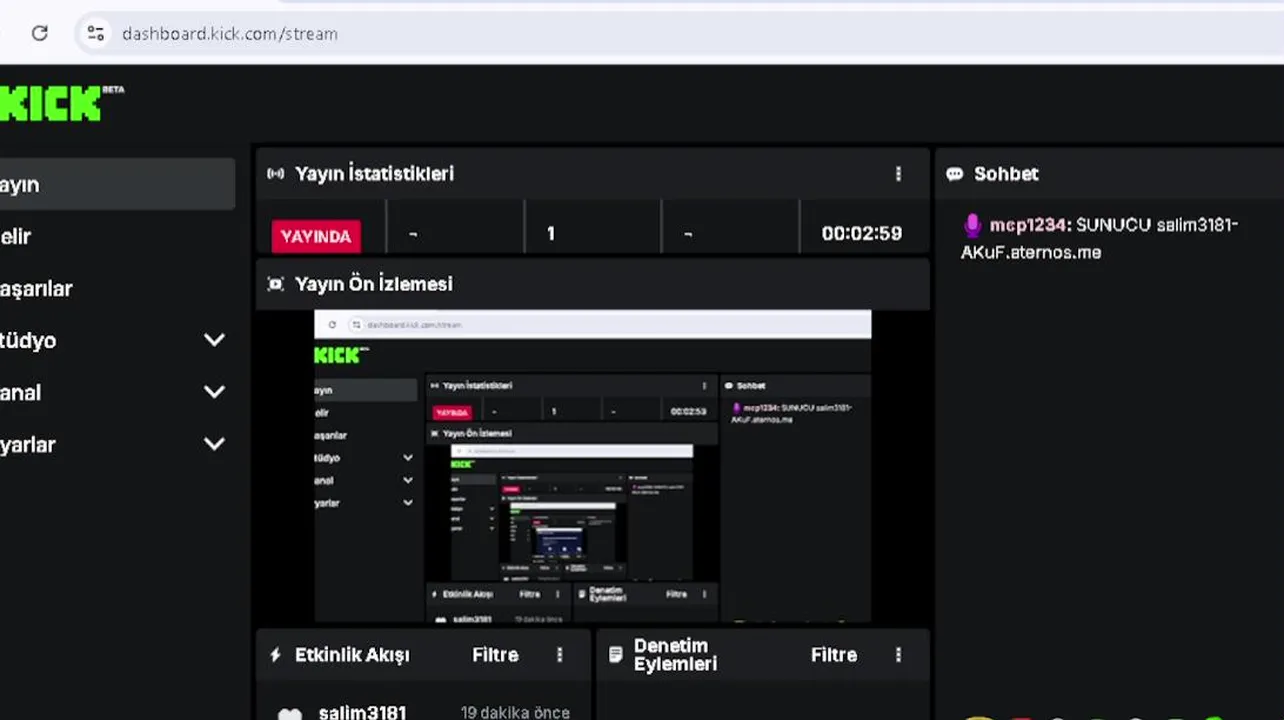The height and width of the screenshot is (720, 1284).
Task: Click the broadcast icon beside Yayın İstatistikleri
Action: coord(275,174)
